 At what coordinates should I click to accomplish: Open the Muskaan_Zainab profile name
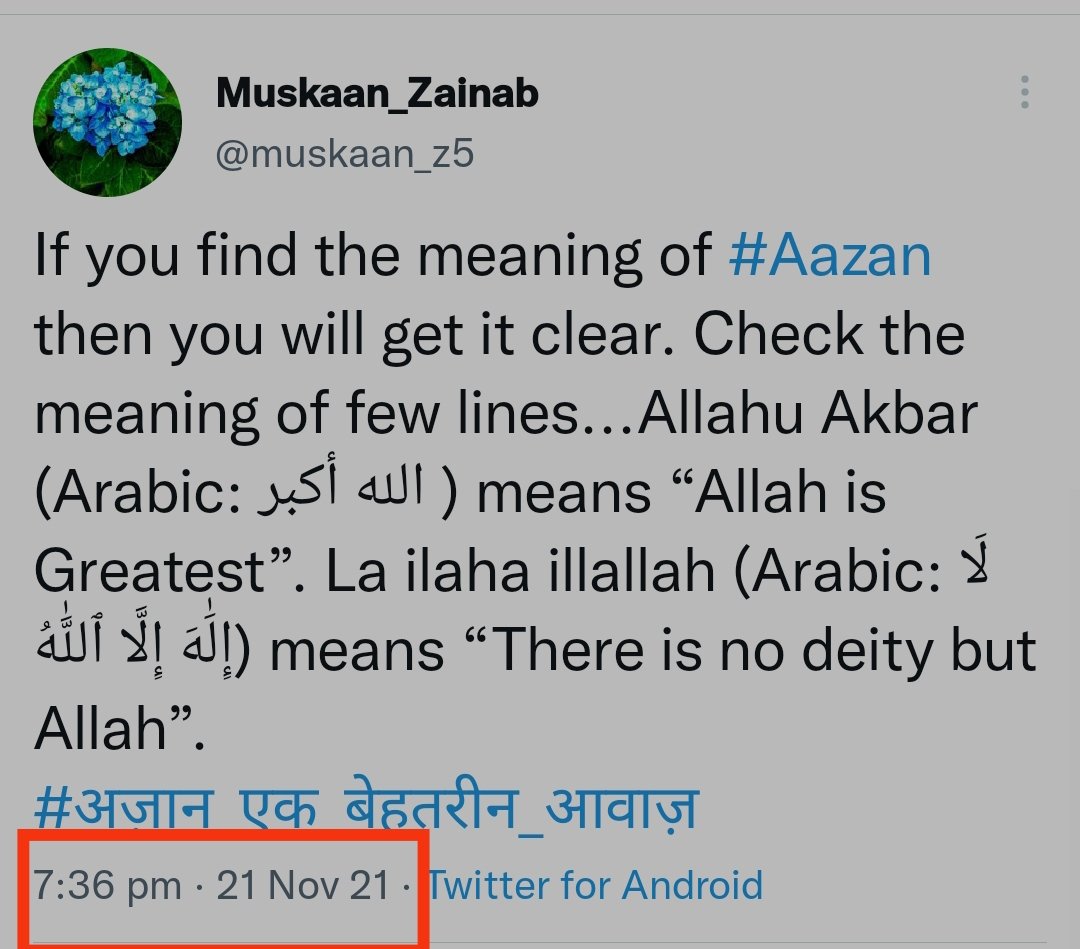[x=378, y=93]
